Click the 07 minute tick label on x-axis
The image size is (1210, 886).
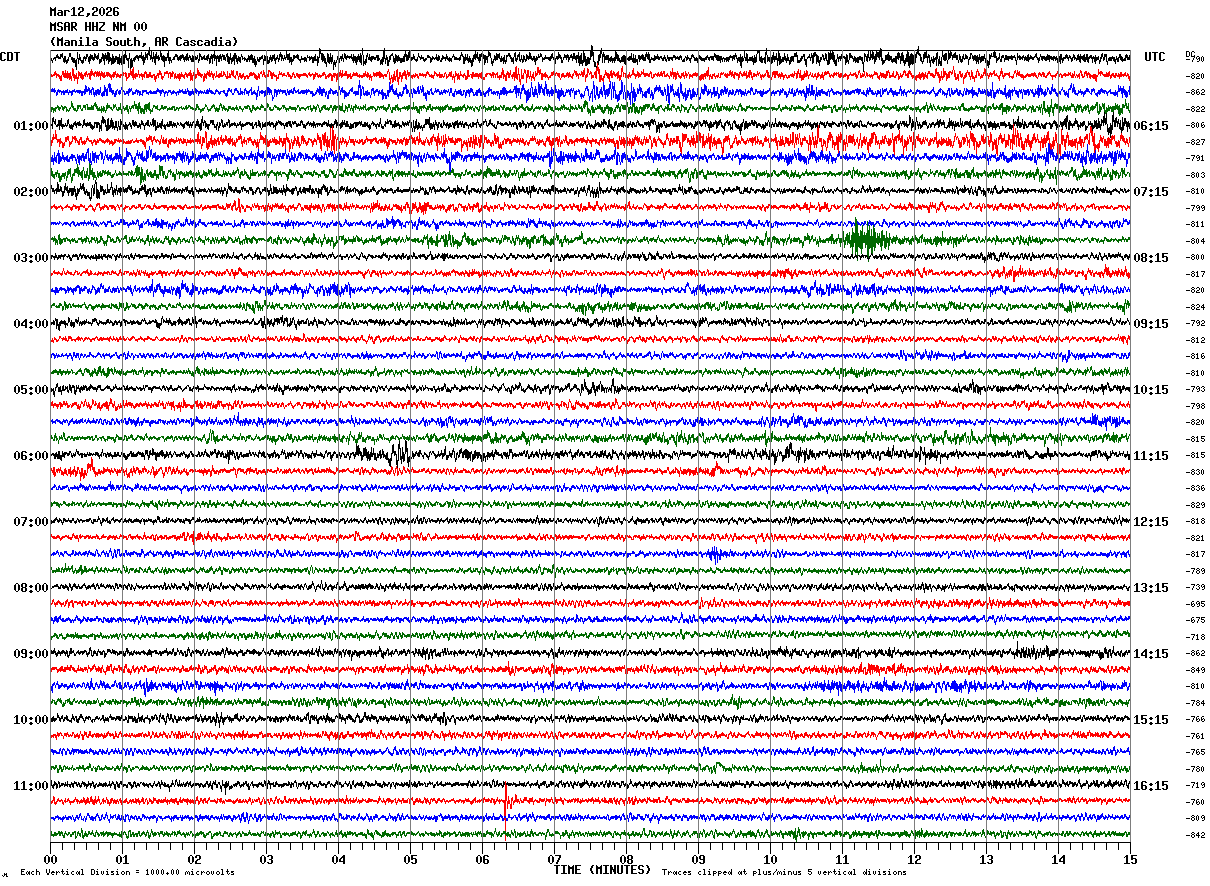tap(554, 859)
